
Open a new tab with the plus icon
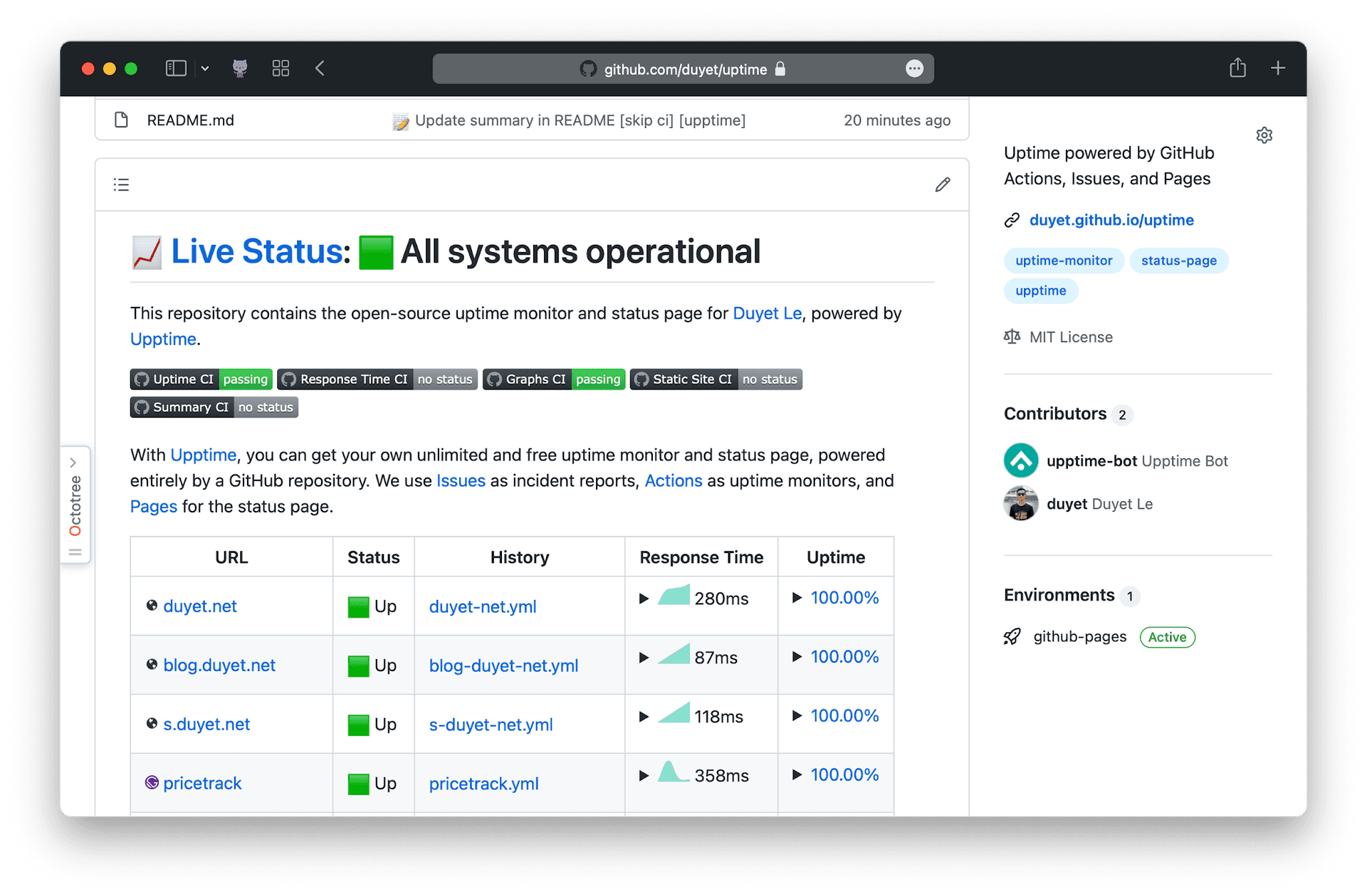click(x=1278, y=68)
